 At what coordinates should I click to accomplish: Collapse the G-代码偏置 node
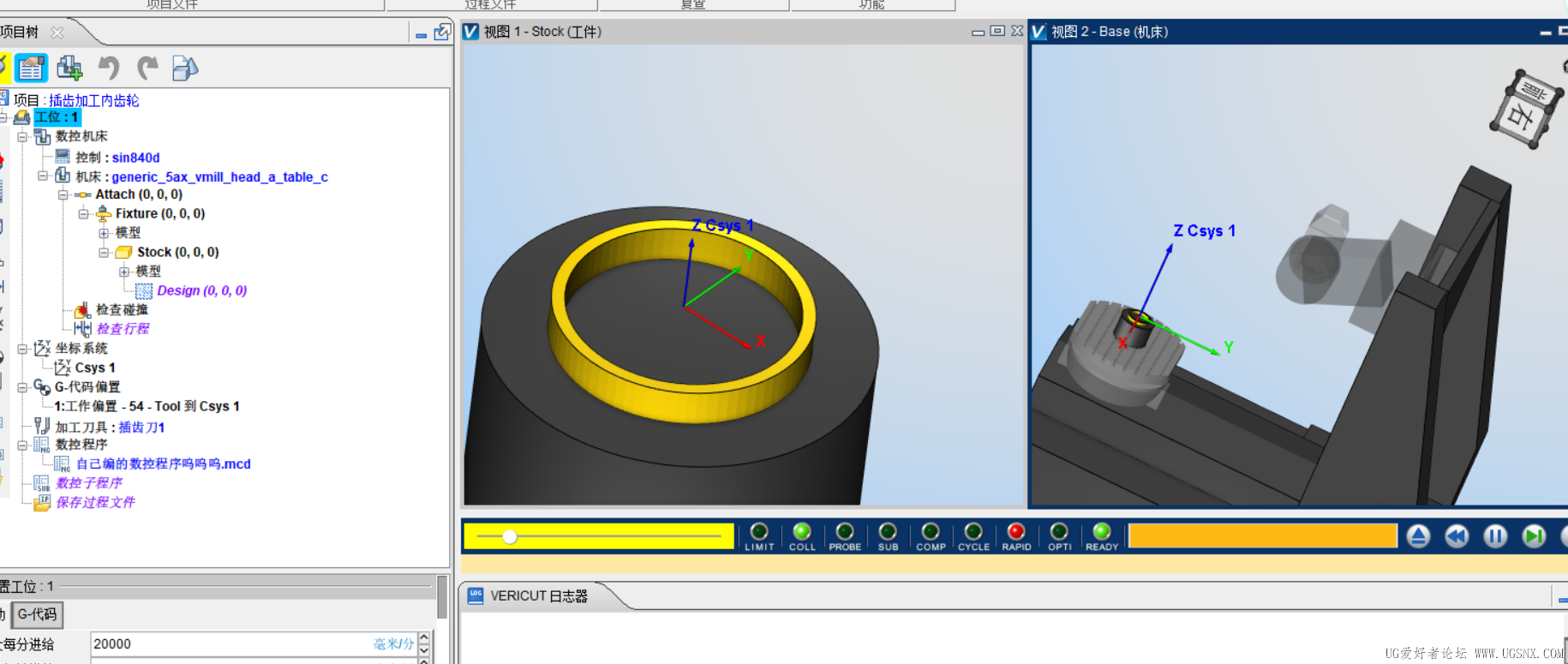point(22,387)
